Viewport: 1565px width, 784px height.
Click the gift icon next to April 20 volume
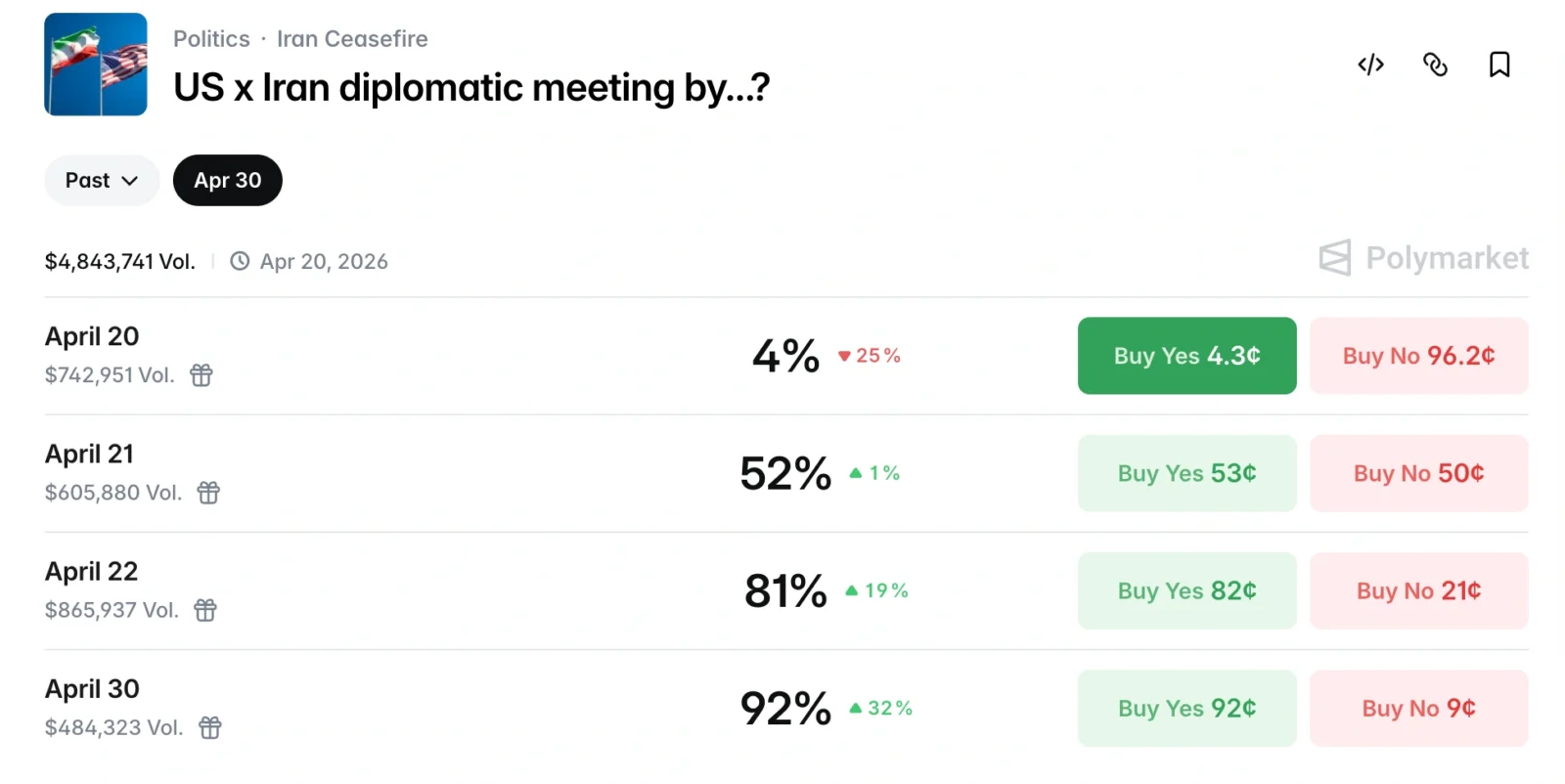201,374
